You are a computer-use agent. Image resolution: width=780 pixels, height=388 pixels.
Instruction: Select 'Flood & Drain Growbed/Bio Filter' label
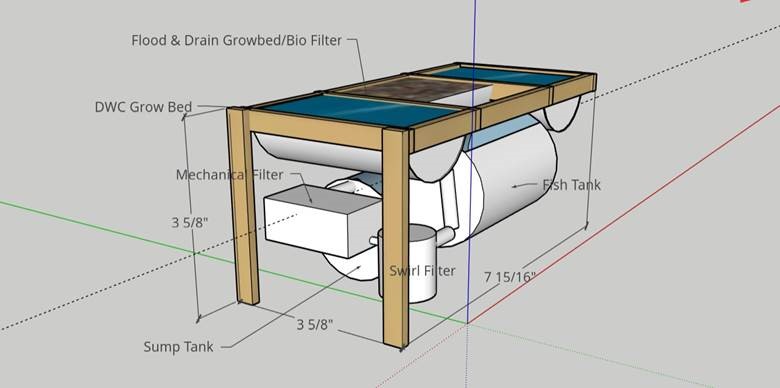coord(236,40)
